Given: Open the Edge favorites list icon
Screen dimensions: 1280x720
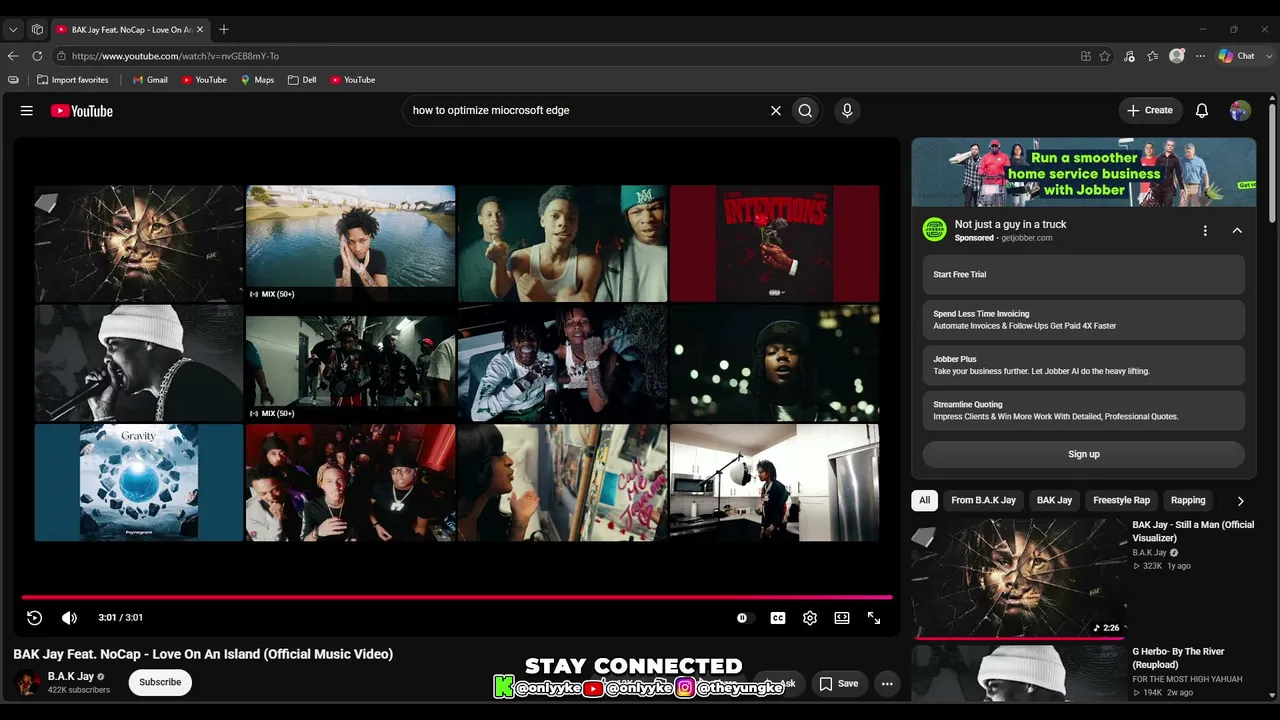Looking at the screenshot, I should point(1153,56).
